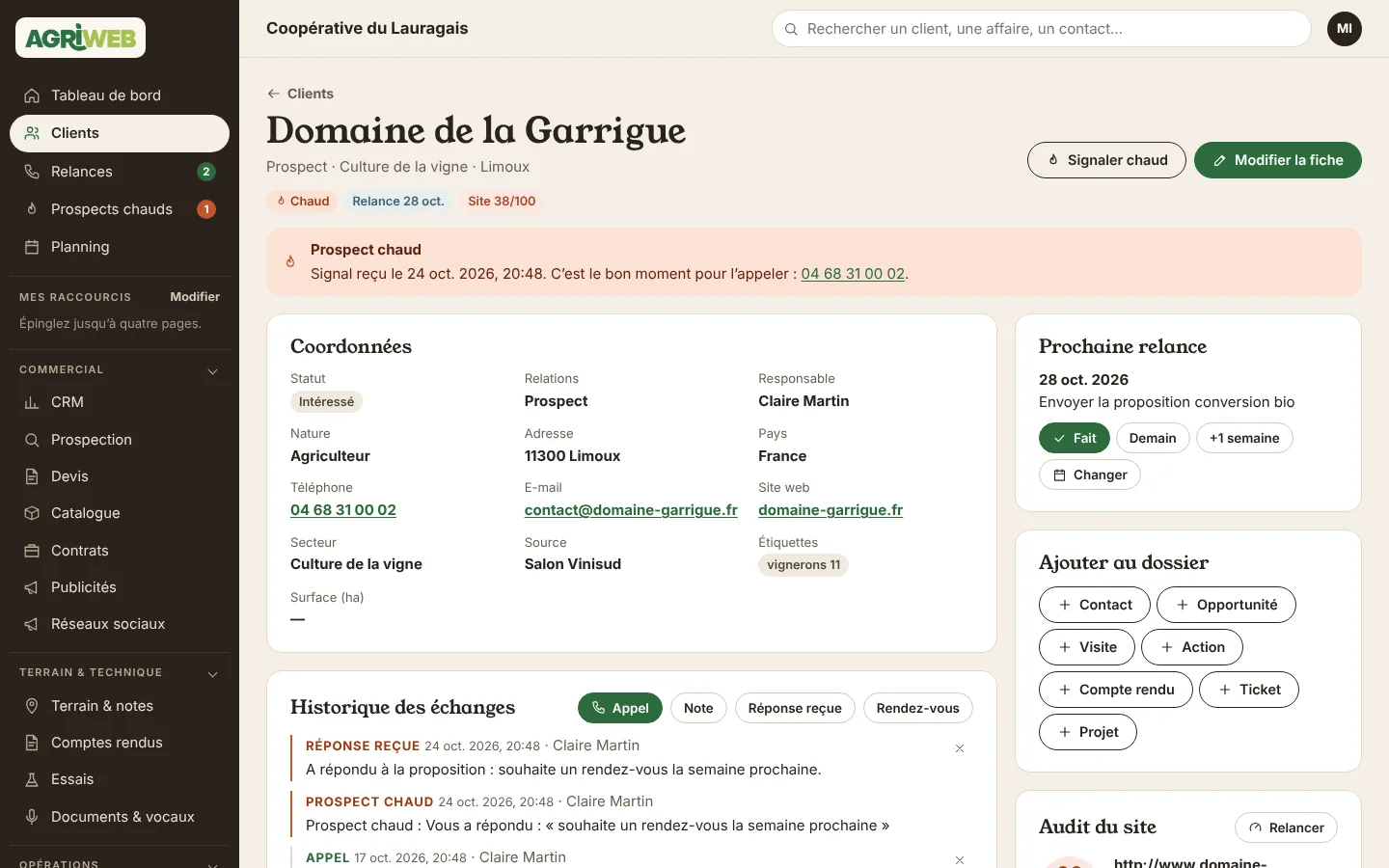1389x868 pixels.
Task: Click Modifier la fiche button
Action: click(x=1278, y=160)
